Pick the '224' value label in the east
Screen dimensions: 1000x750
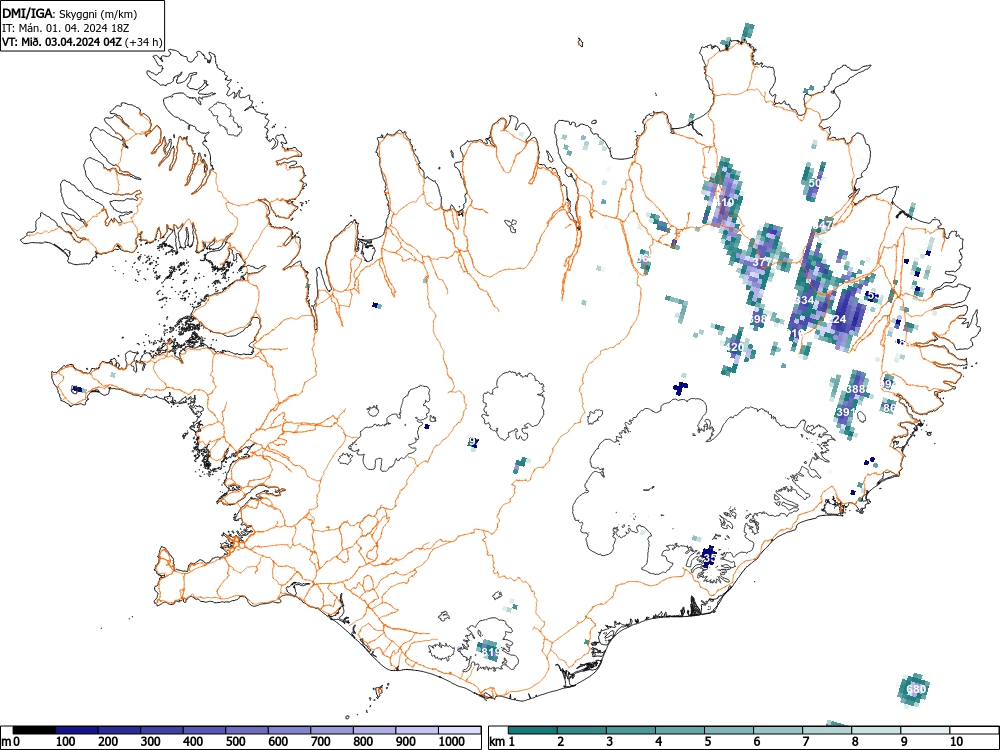click(x=836, y=319)
